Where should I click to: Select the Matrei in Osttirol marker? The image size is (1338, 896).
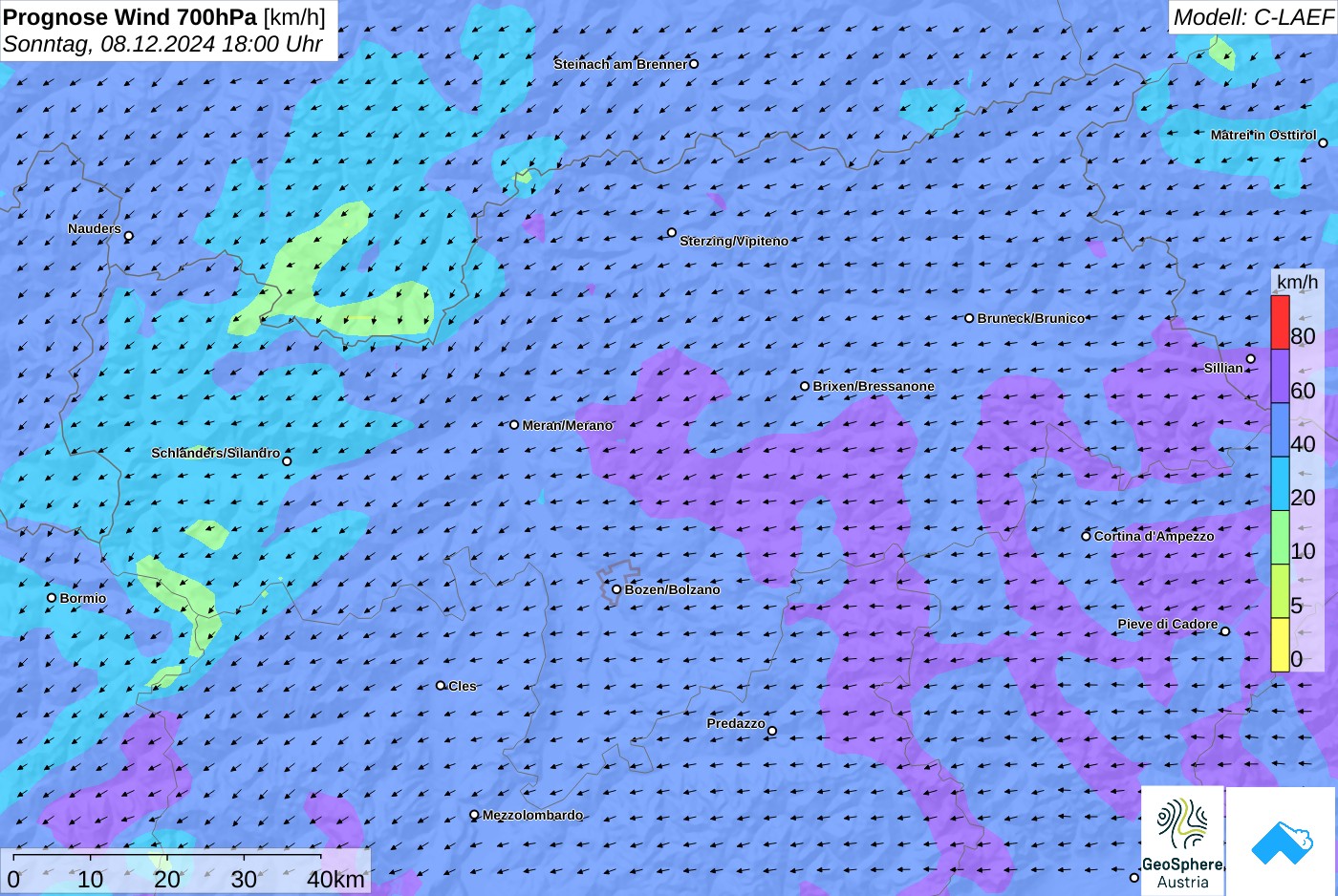coord(1323,143)
